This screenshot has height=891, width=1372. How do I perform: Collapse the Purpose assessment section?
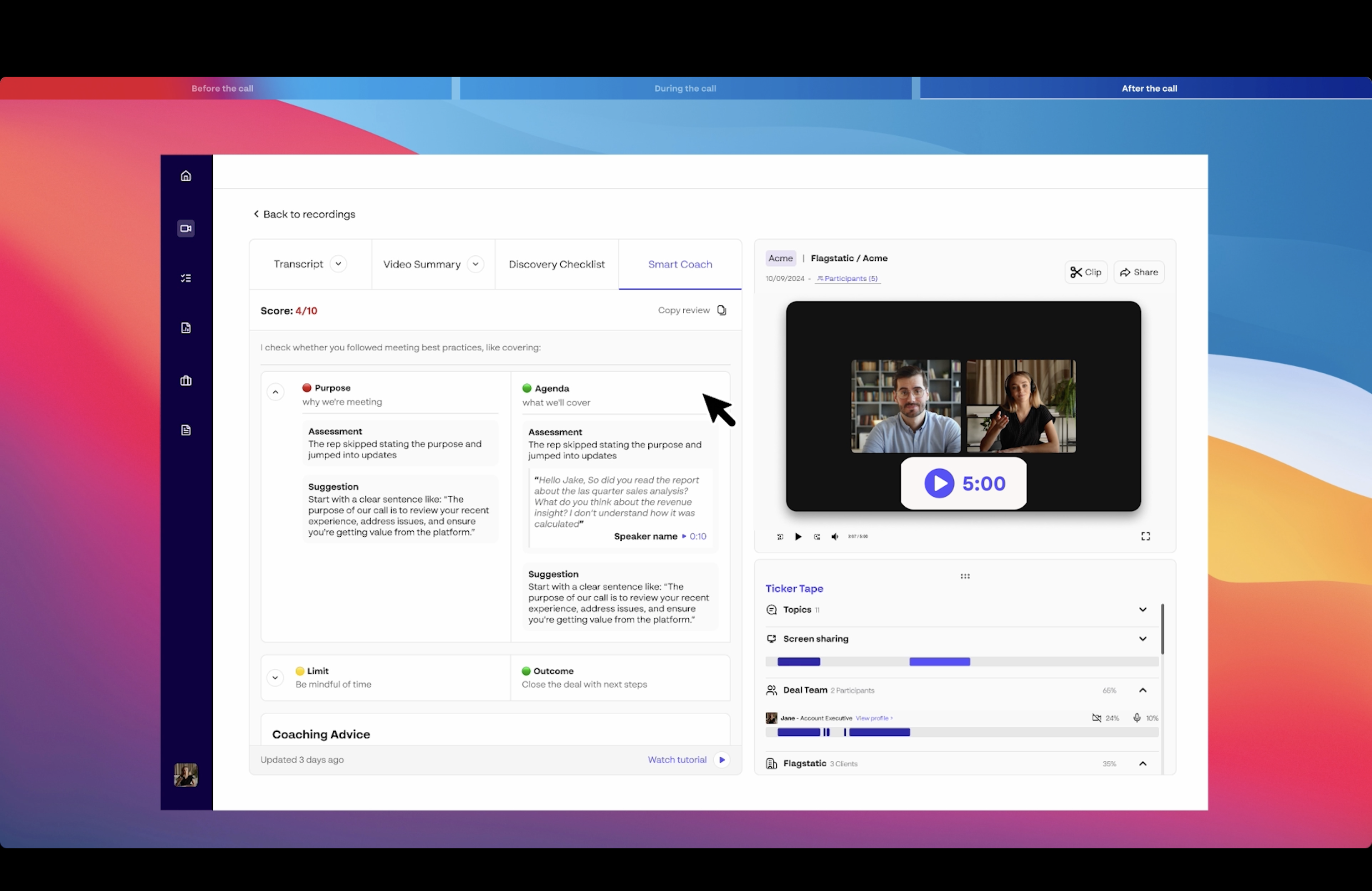point(275,392)
